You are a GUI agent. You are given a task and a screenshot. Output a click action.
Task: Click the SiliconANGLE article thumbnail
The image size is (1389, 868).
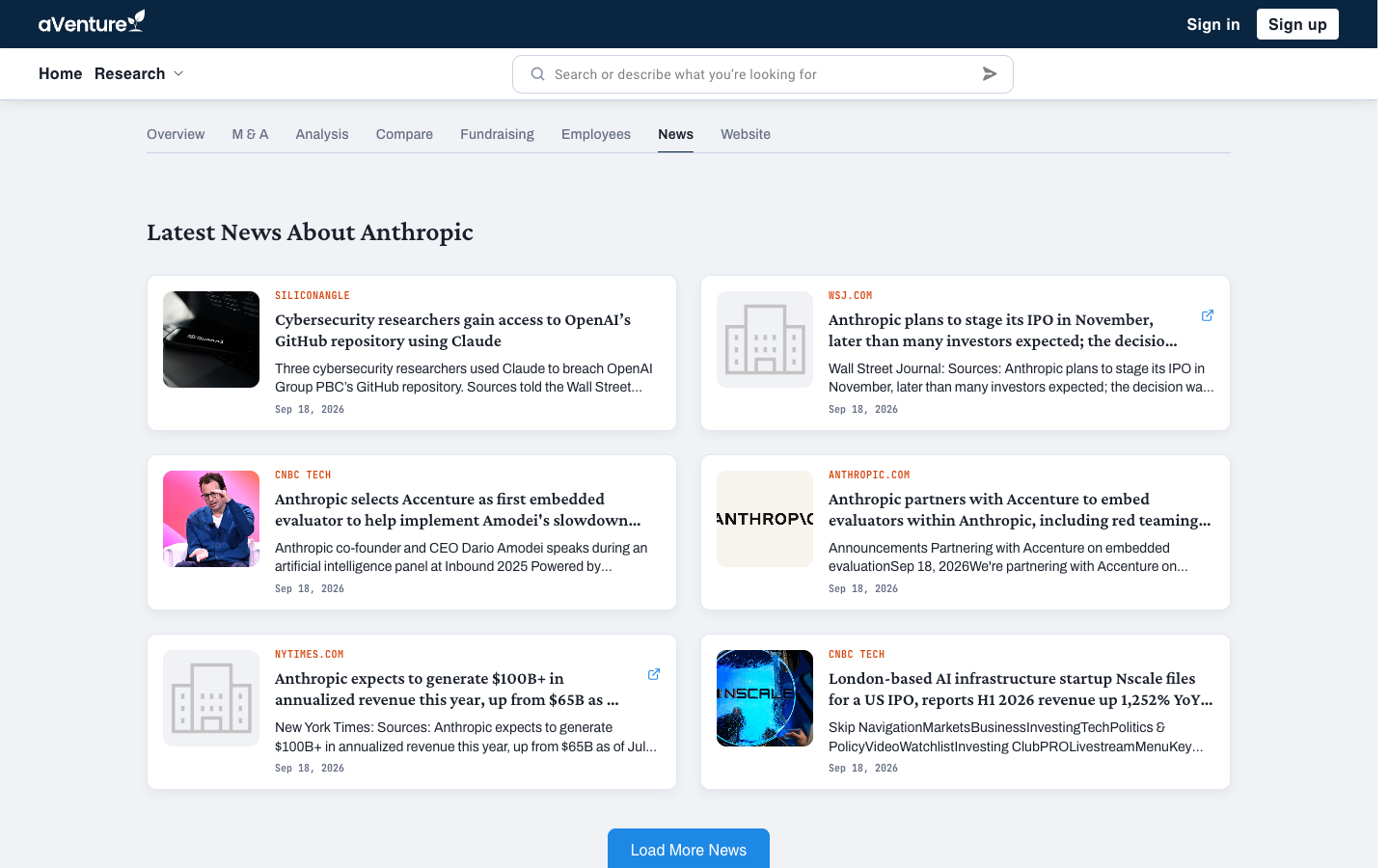211,339
